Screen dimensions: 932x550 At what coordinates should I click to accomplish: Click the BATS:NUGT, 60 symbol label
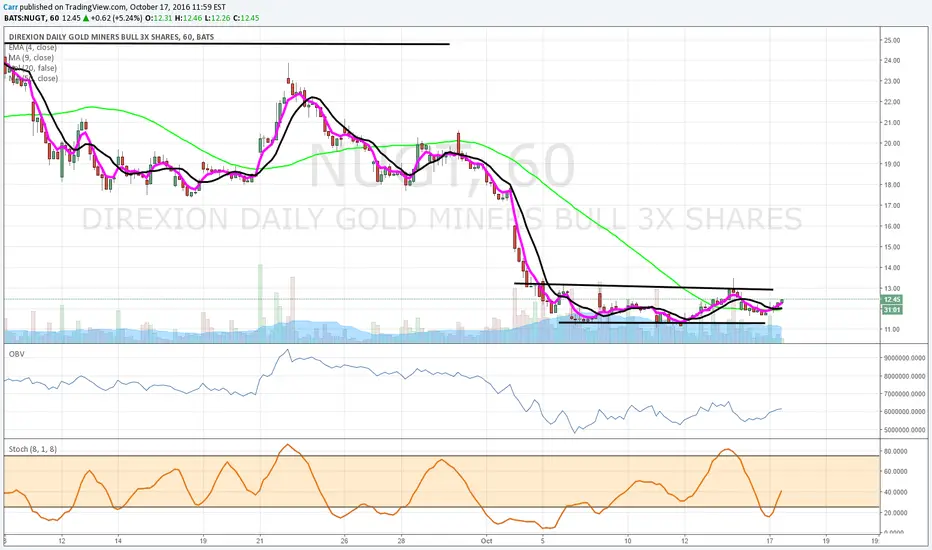tap(31, 18)
